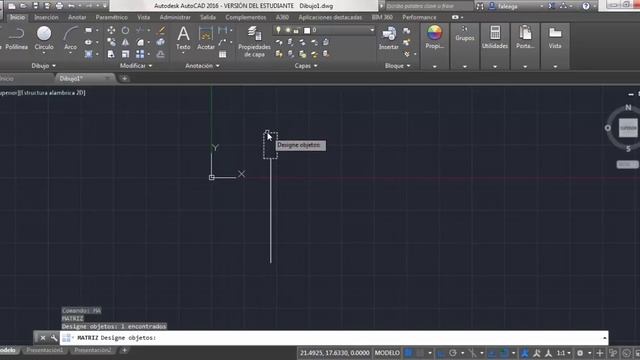Select the Arco tool
The width and height of the screenshot is (640, 360).
click(71, 38)
